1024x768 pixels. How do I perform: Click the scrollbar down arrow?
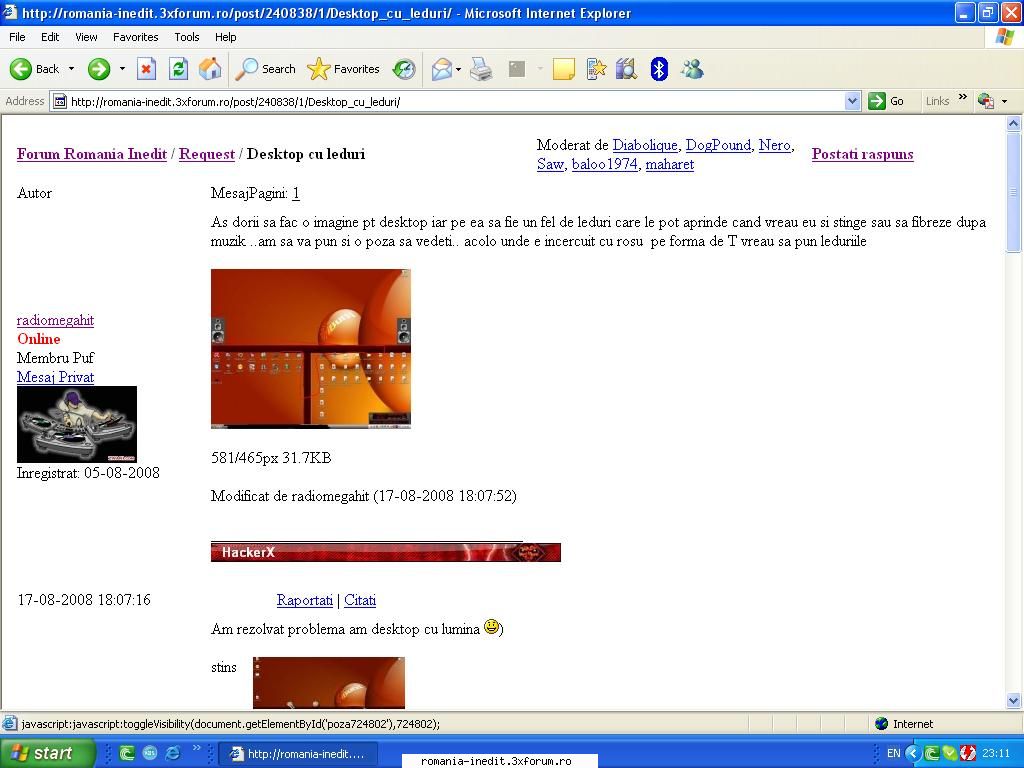click(x=1014, y=701)
